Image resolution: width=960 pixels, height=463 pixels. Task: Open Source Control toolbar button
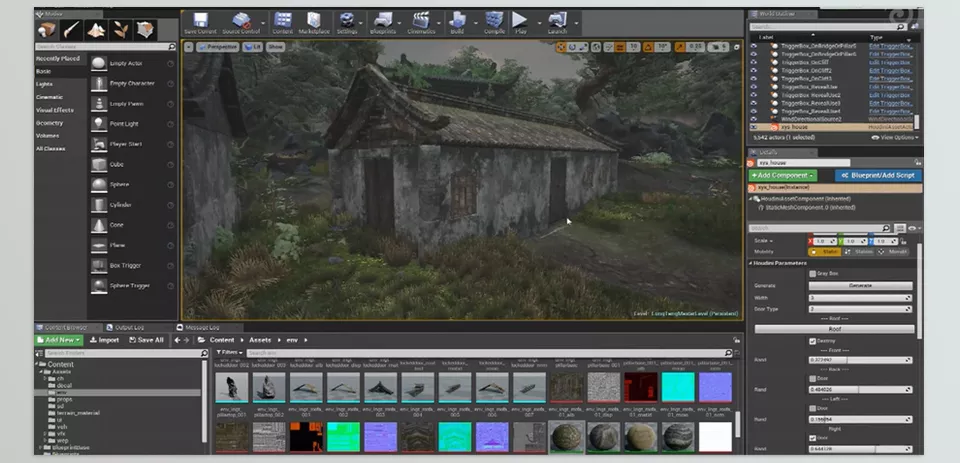tap(241, 23)
